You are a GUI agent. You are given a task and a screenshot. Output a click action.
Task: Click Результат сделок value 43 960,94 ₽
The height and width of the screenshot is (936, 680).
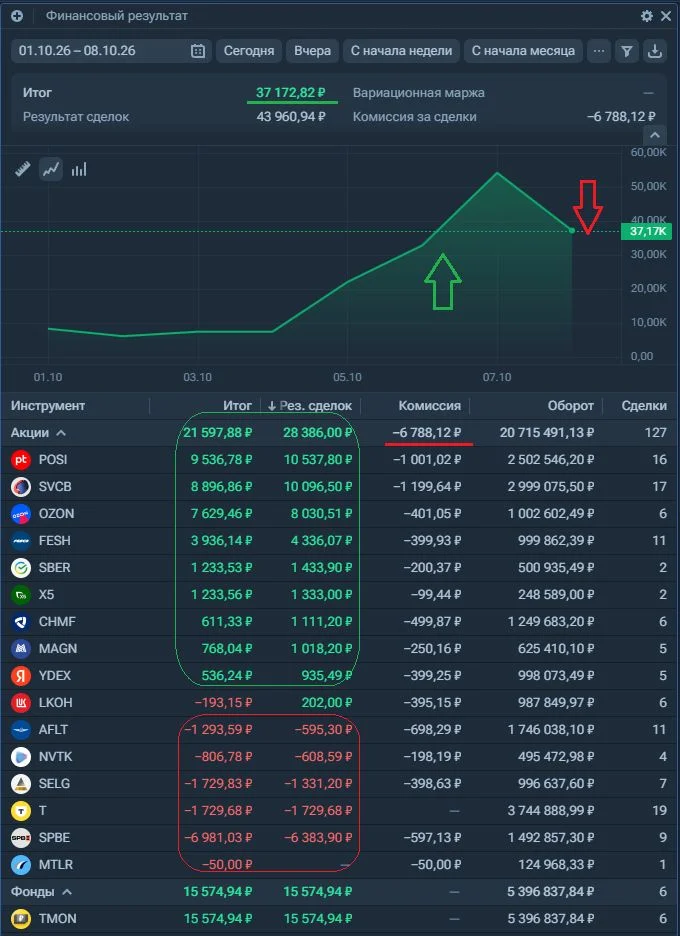(x=291, y=116)
